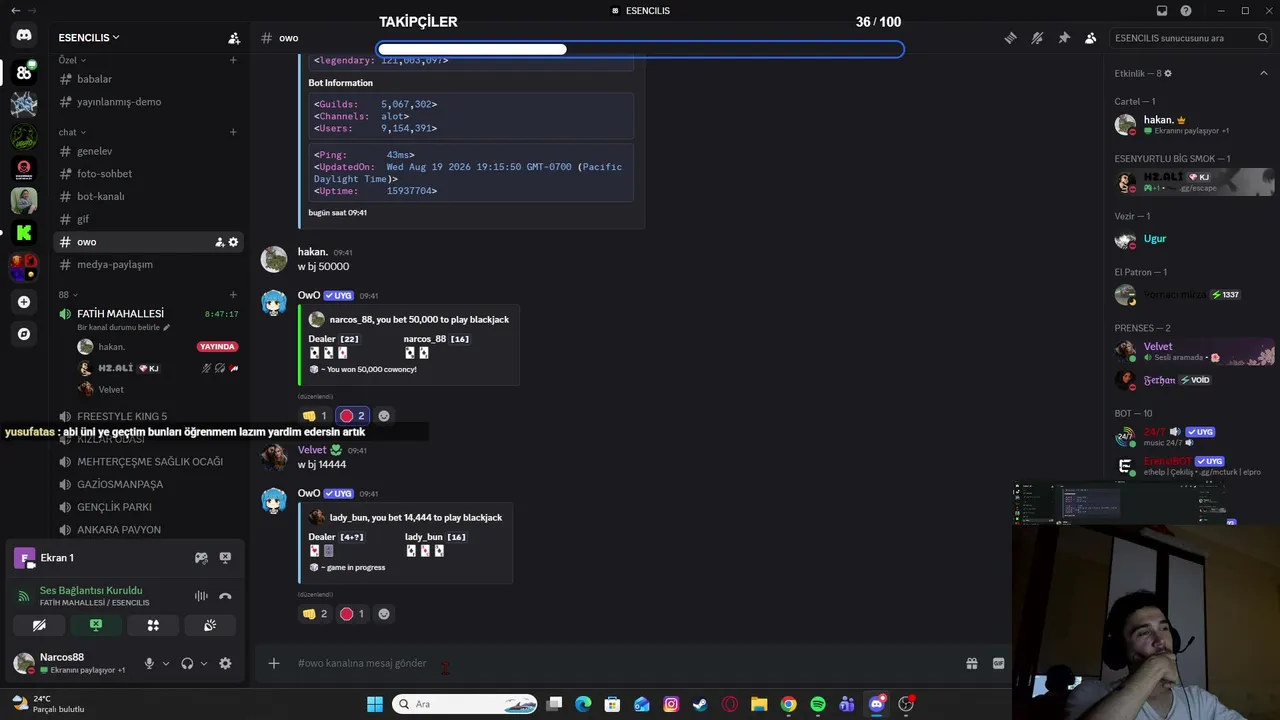Switch to the bot-kanalı channel

coord(148,196)
